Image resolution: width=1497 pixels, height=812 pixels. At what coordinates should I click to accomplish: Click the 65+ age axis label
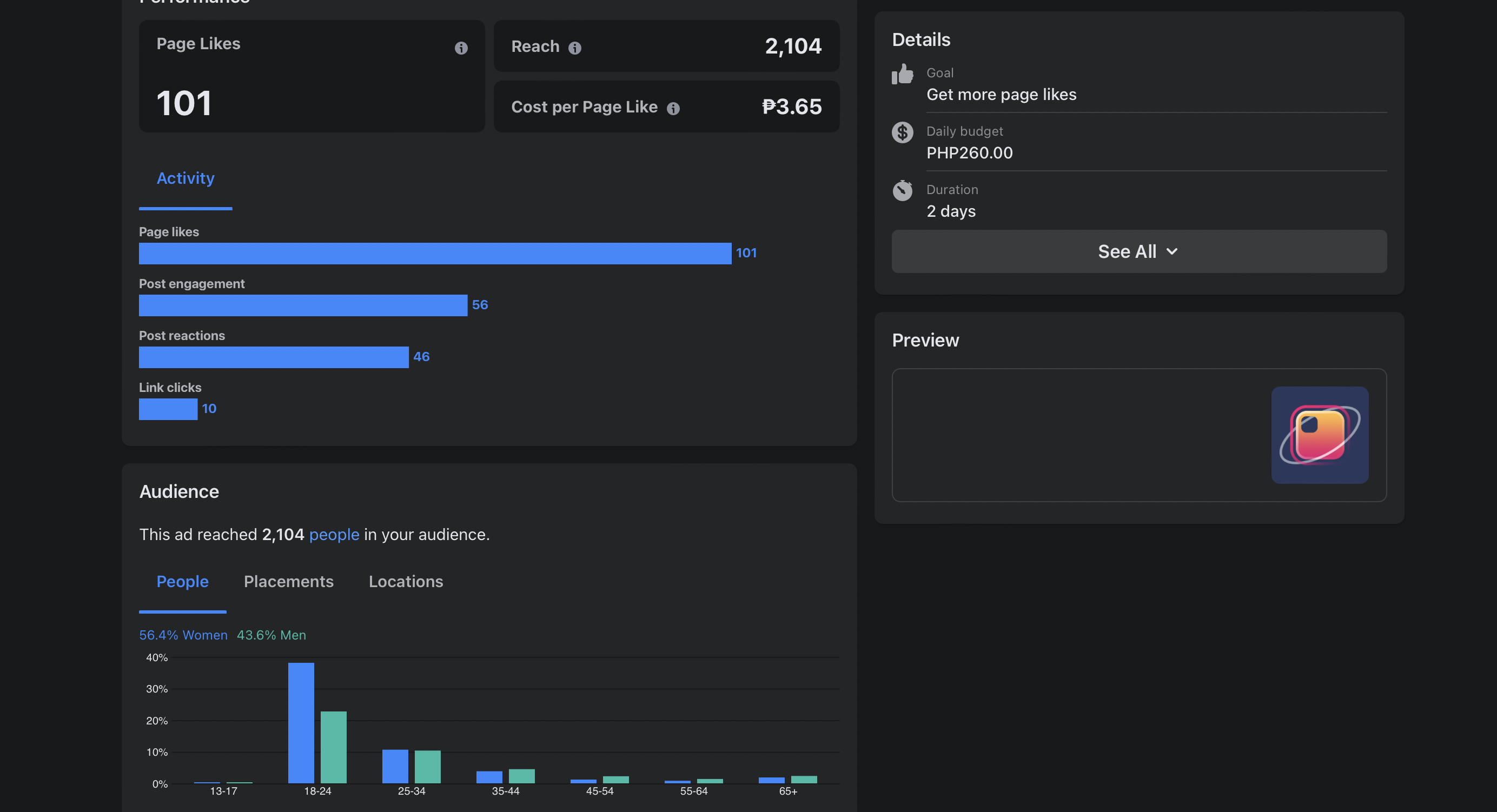pyautogui.click(x=788, y=791)
